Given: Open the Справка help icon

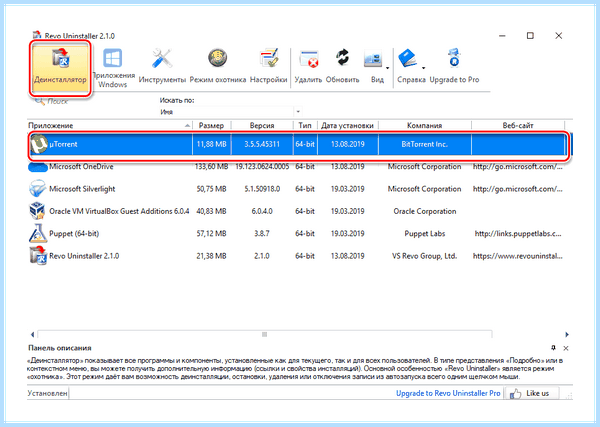Looking at the screenshot, I should 408,59.
